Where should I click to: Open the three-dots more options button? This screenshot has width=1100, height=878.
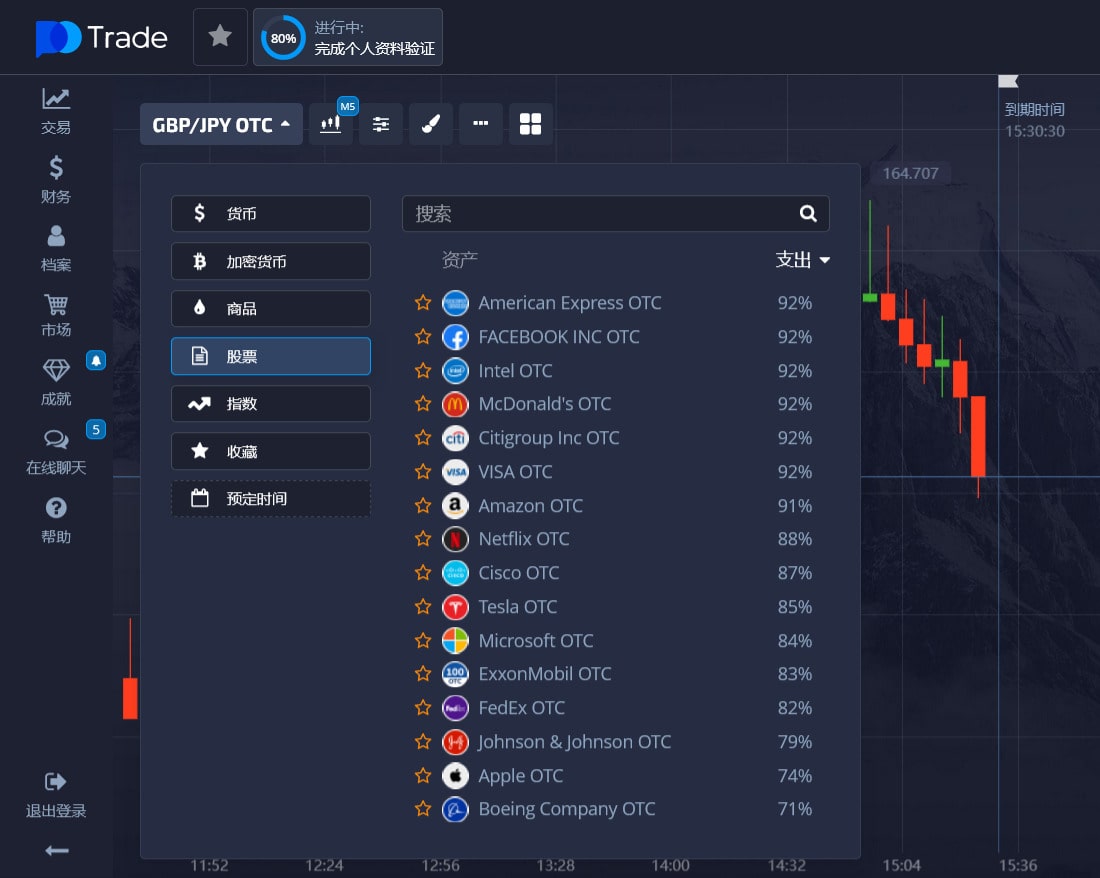(481, 124)
